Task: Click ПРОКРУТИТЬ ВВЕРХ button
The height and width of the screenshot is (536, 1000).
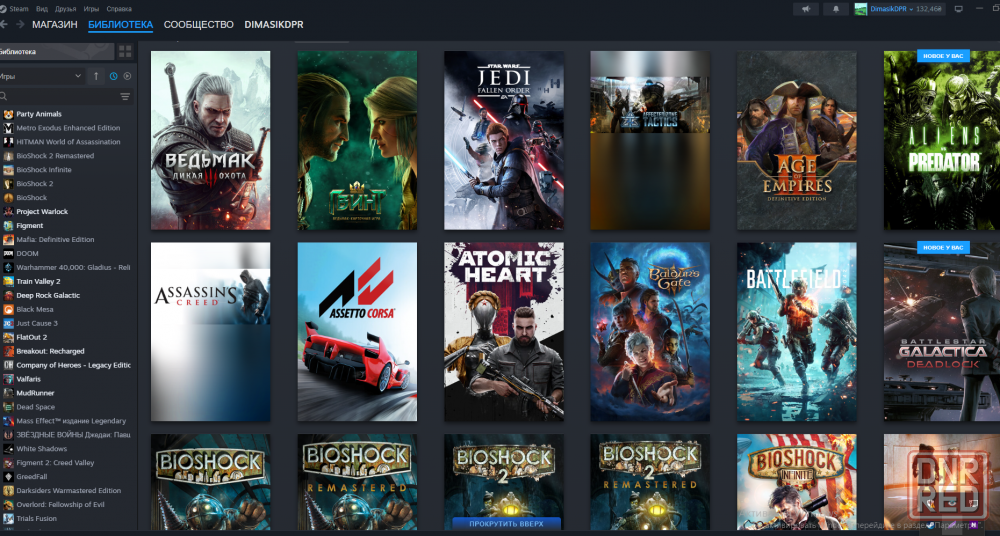Action: point(506,524)
